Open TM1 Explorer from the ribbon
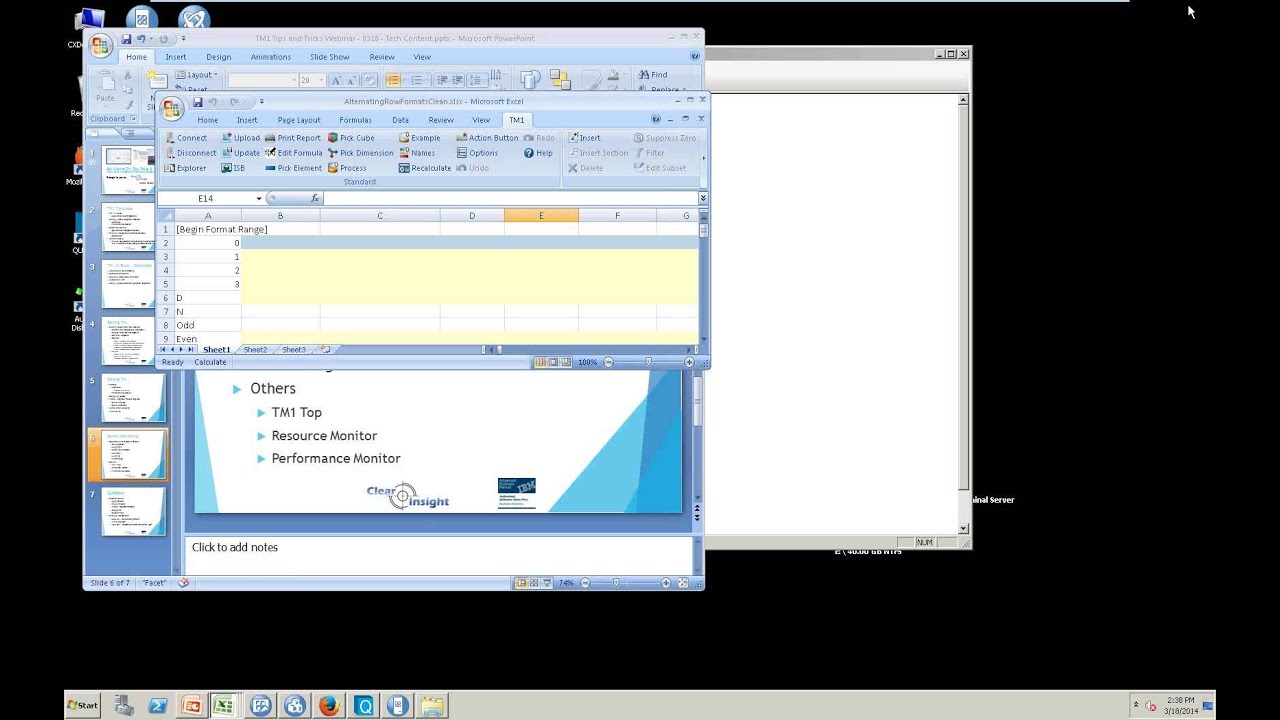 pos(185,168)
